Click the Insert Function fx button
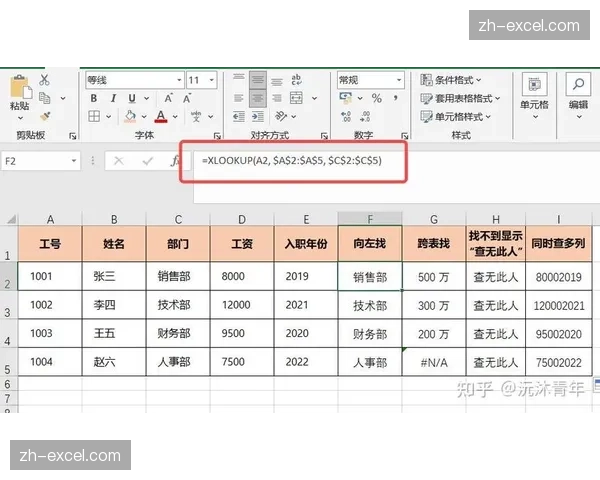 click(175, 161)
